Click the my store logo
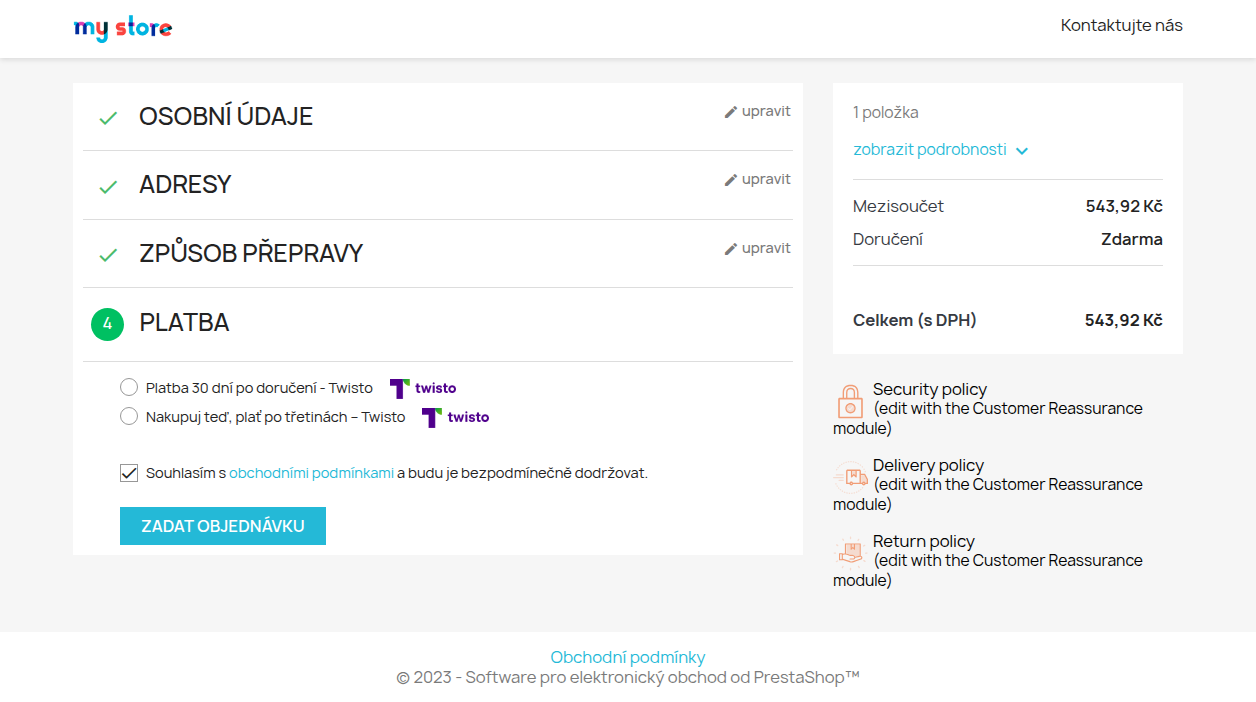The width and height of the screenshot is (1256, 702). pos(123,29)
